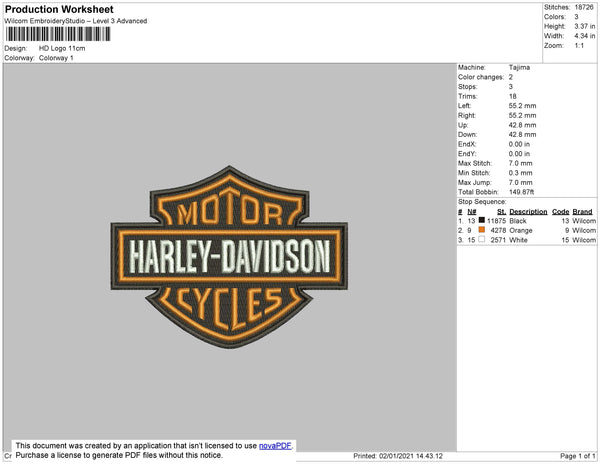Click the 'Max Stitch:' label

[475, 163]
